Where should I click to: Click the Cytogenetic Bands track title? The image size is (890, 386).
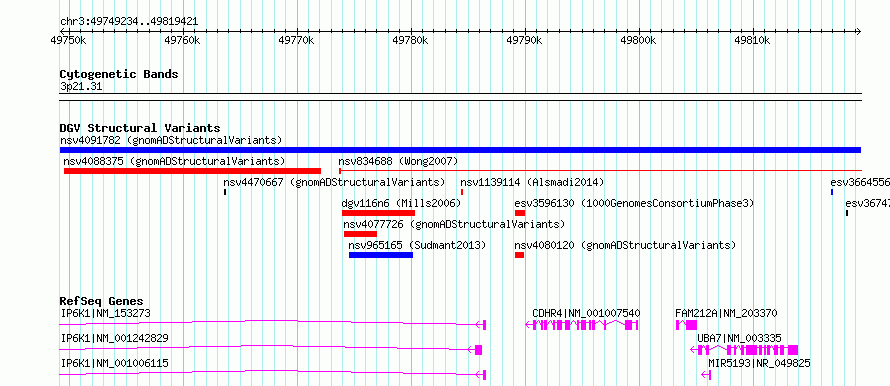(x=119, y=74)
